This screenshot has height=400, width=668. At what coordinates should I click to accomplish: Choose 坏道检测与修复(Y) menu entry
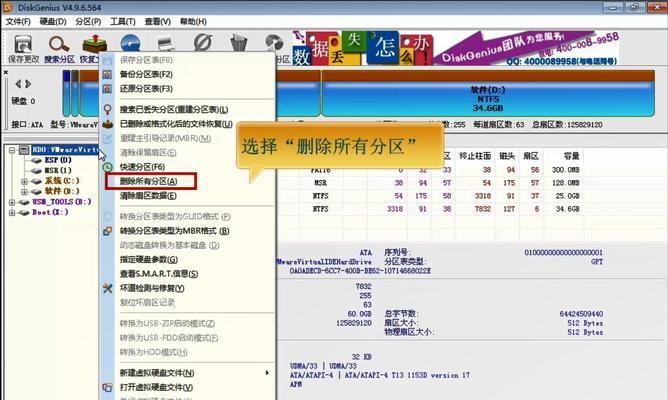tap(152, 288)
